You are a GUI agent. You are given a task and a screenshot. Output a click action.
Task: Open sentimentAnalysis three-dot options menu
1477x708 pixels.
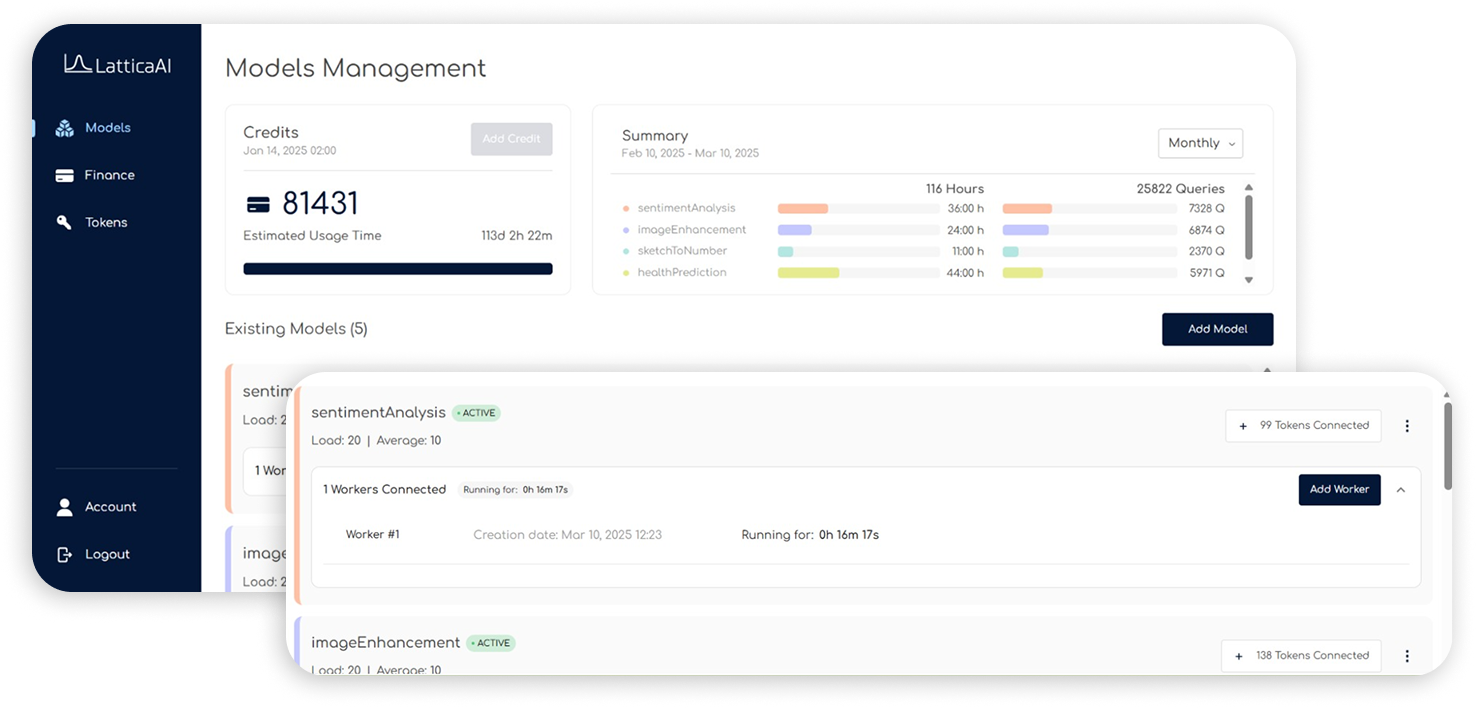click(x=1407, y=426)
